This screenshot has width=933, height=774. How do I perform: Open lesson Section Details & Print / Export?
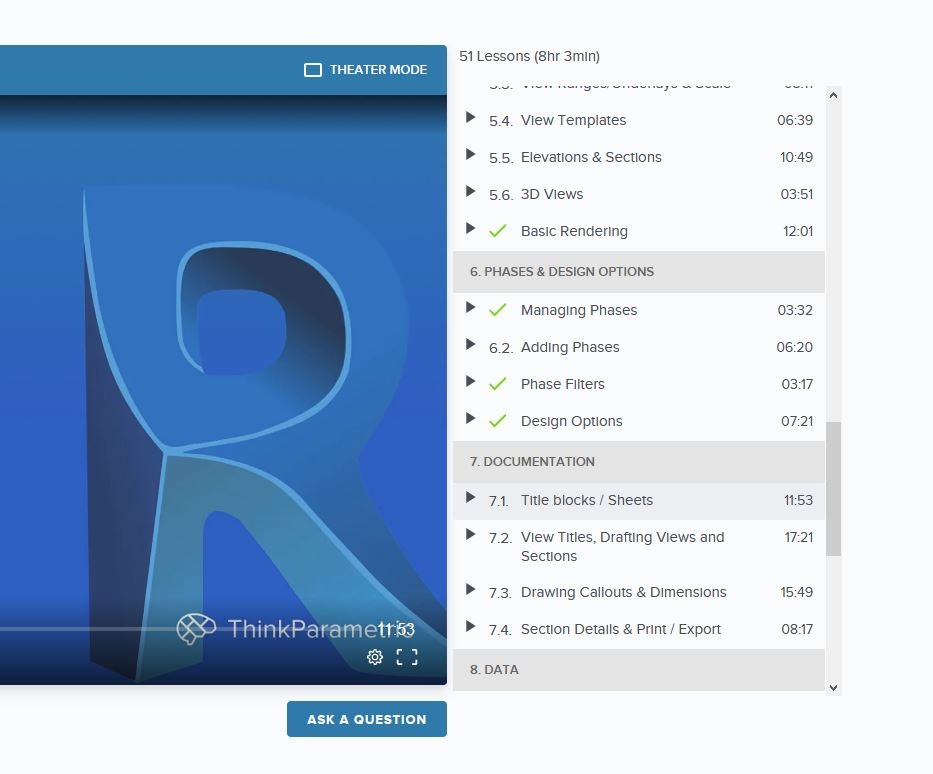[621, 629]
